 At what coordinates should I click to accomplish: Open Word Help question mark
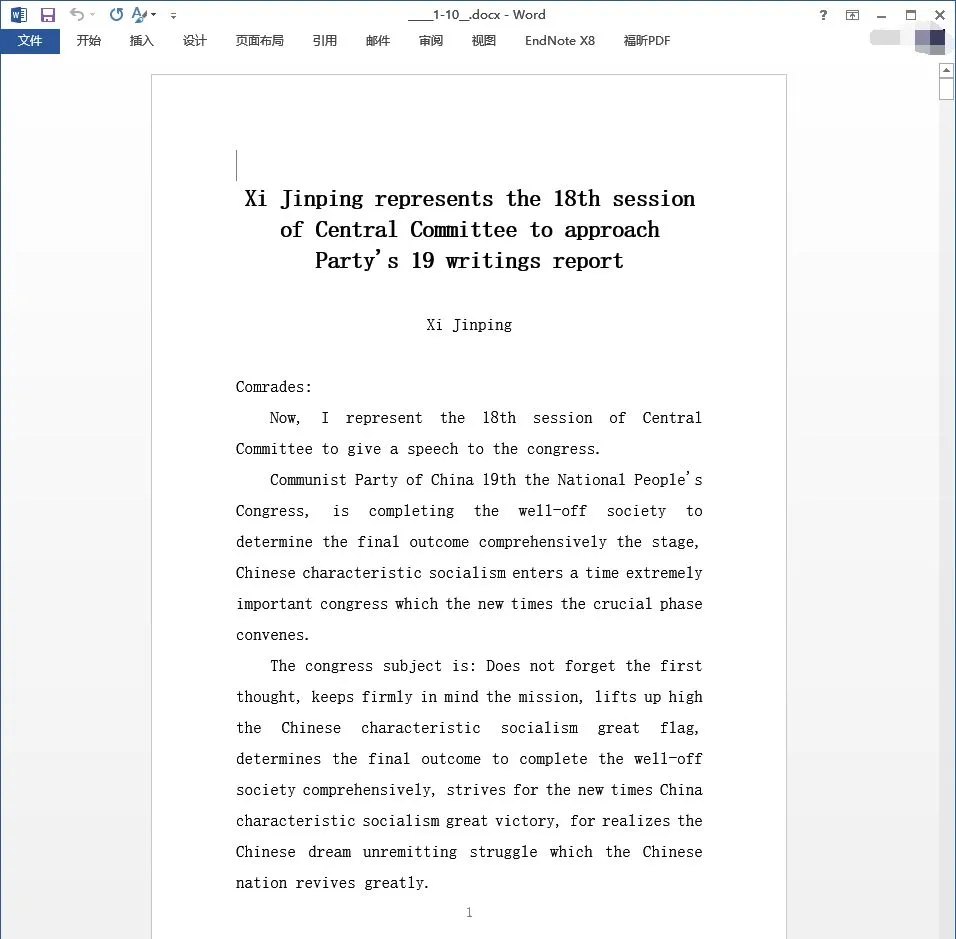click(x=823, y=15)
